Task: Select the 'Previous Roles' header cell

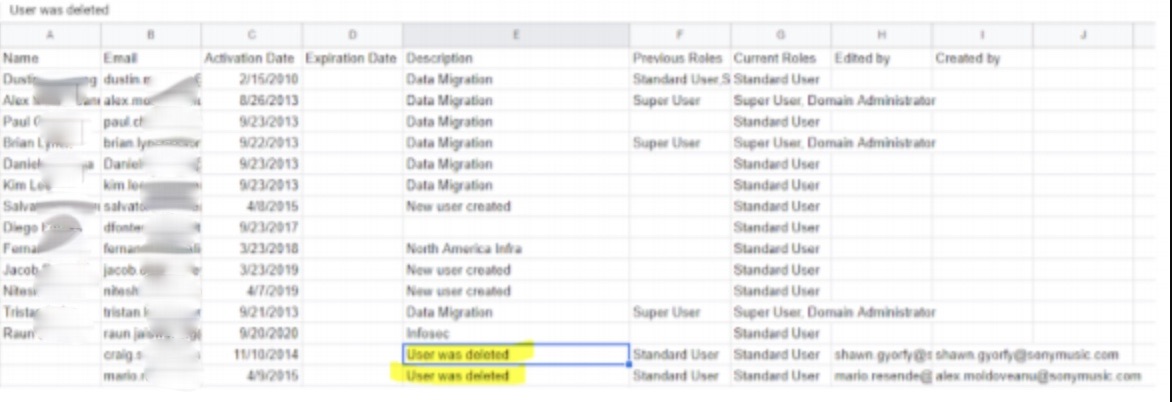Action: [x=679, y=58]
